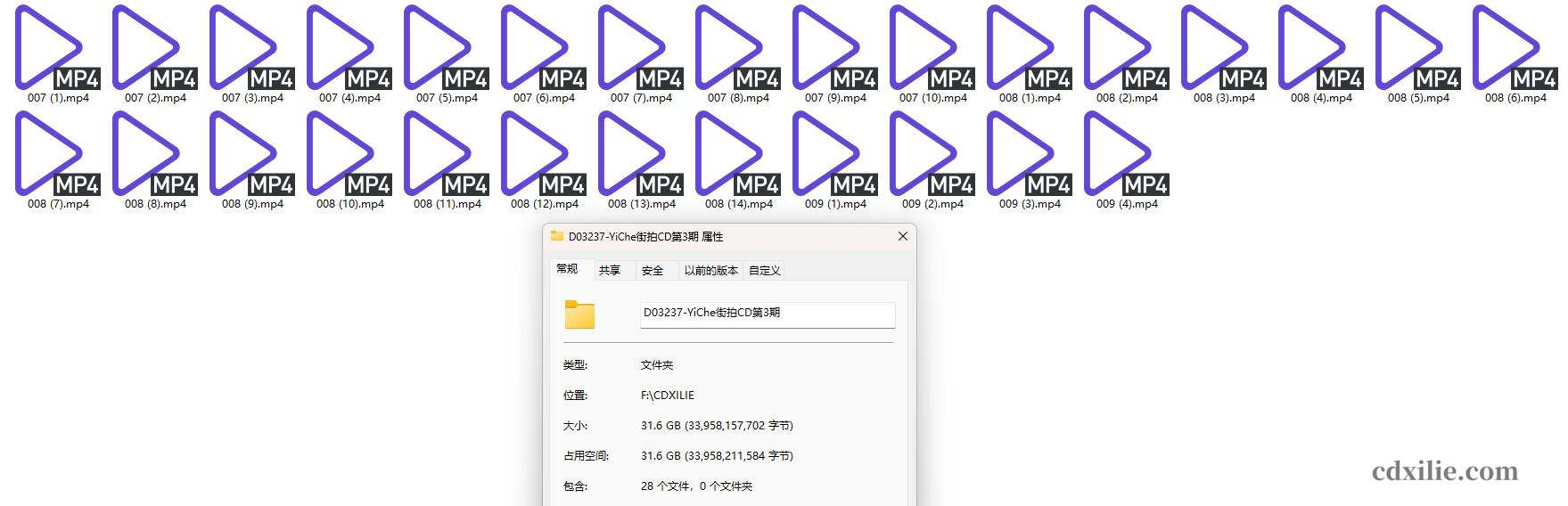1568x506 pixels.
Task: Select the 008 (10).mp4 file icon
Action: click(x=349, y=154)
